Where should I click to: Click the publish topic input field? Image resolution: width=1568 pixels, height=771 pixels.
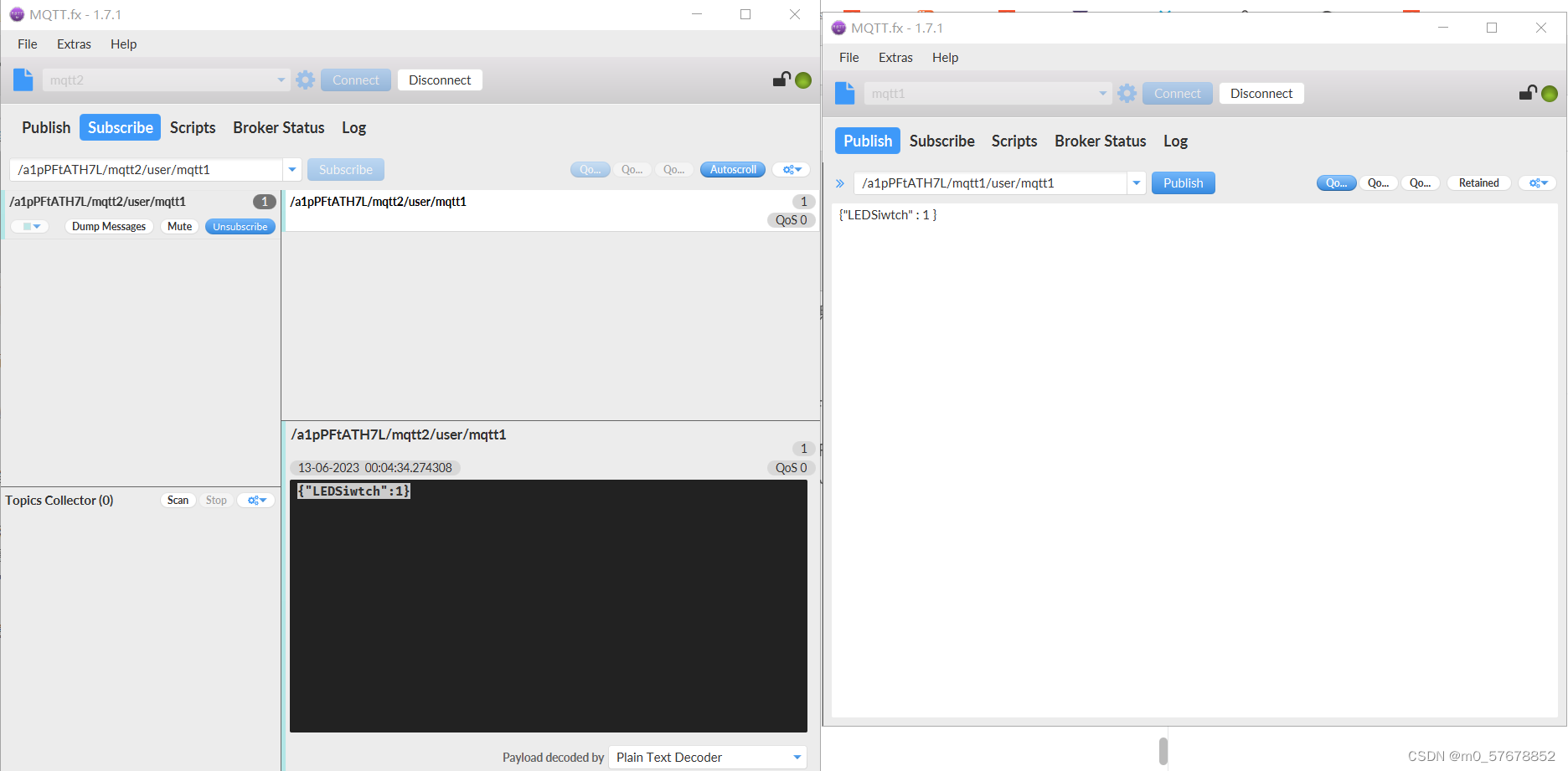pyautogui.click(x=990, y=183)
